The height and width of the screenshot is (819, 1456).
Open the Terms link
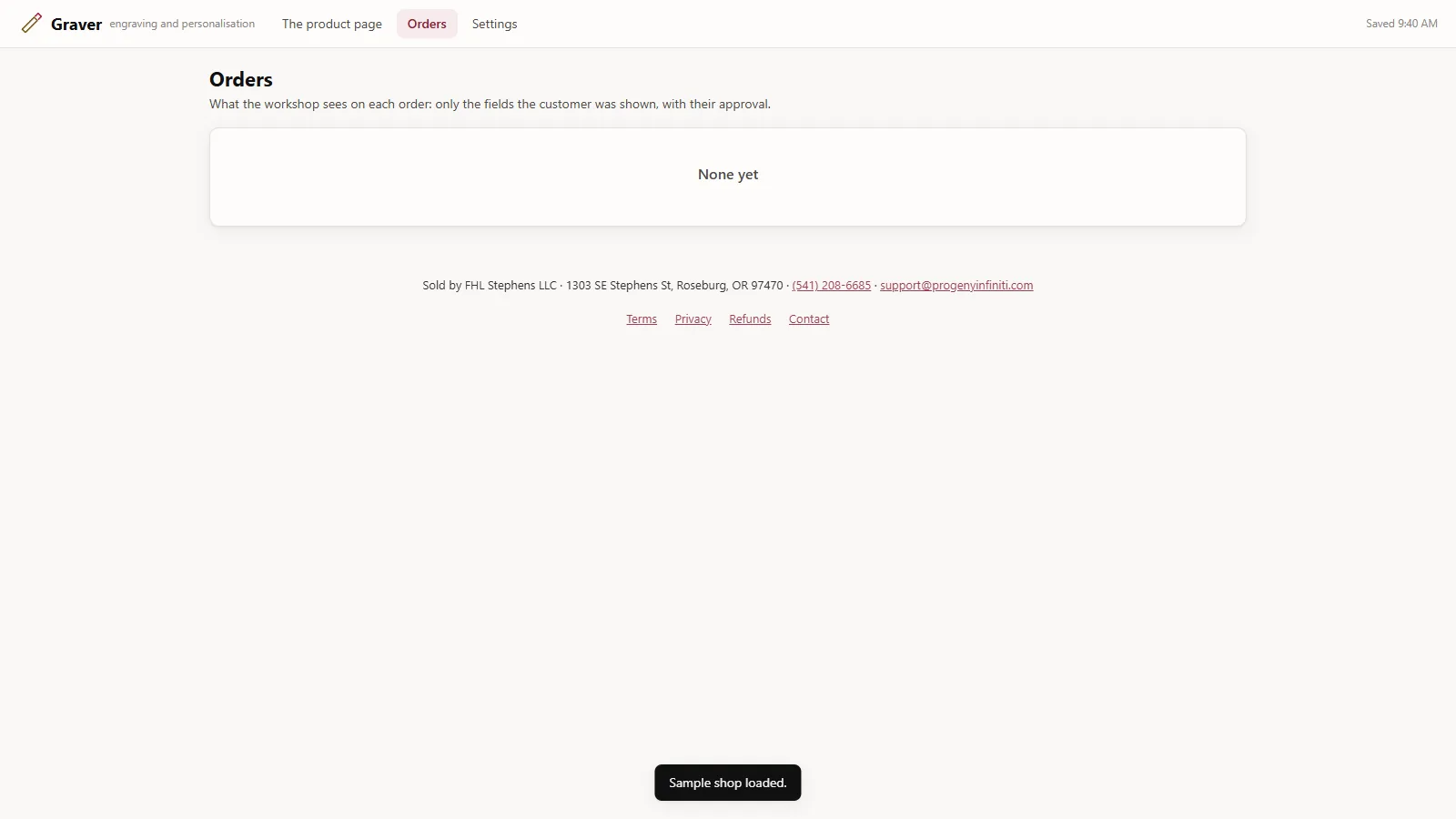tap(642, 319)
